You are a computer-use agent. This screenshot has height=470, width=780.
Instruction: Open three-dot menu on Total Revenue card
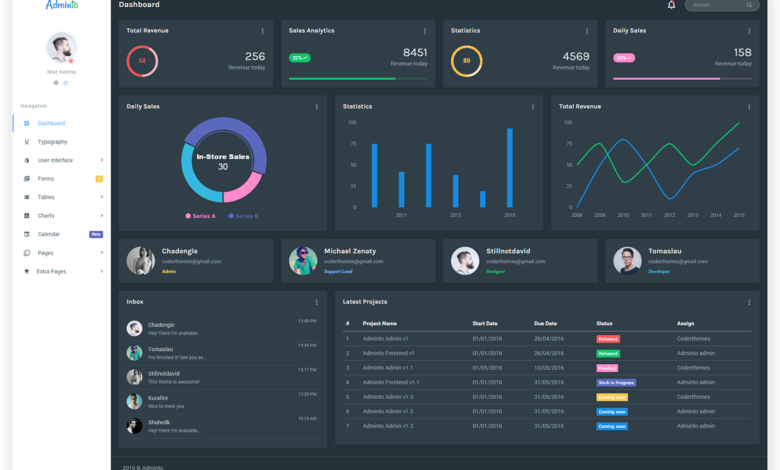click(263, 31)
